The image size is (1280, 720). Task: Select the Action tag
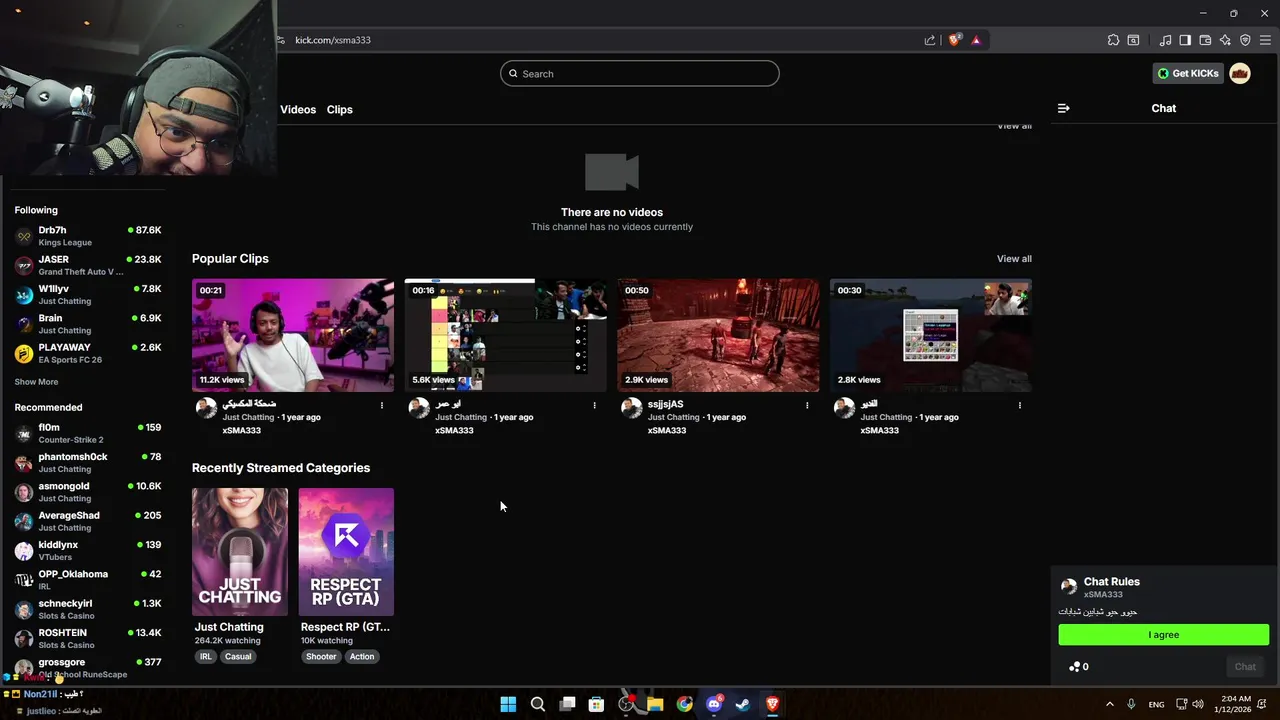(362, 657)
